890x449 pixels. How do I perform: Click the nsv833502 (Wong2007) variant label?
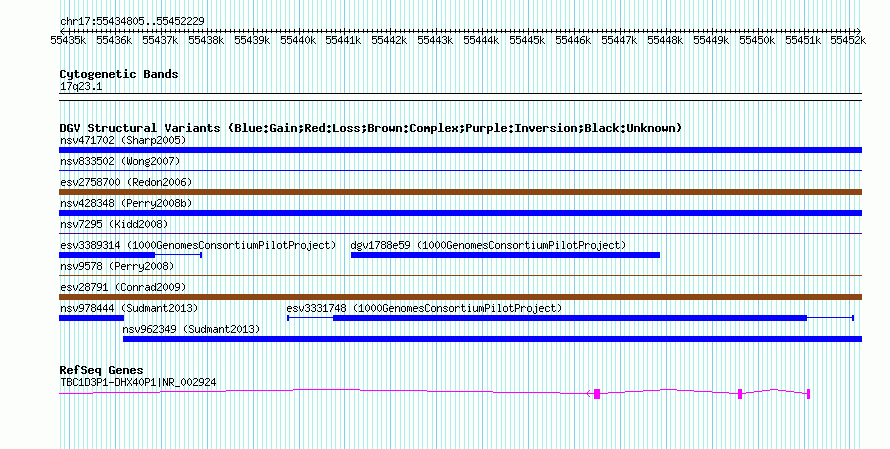[120, 161]
